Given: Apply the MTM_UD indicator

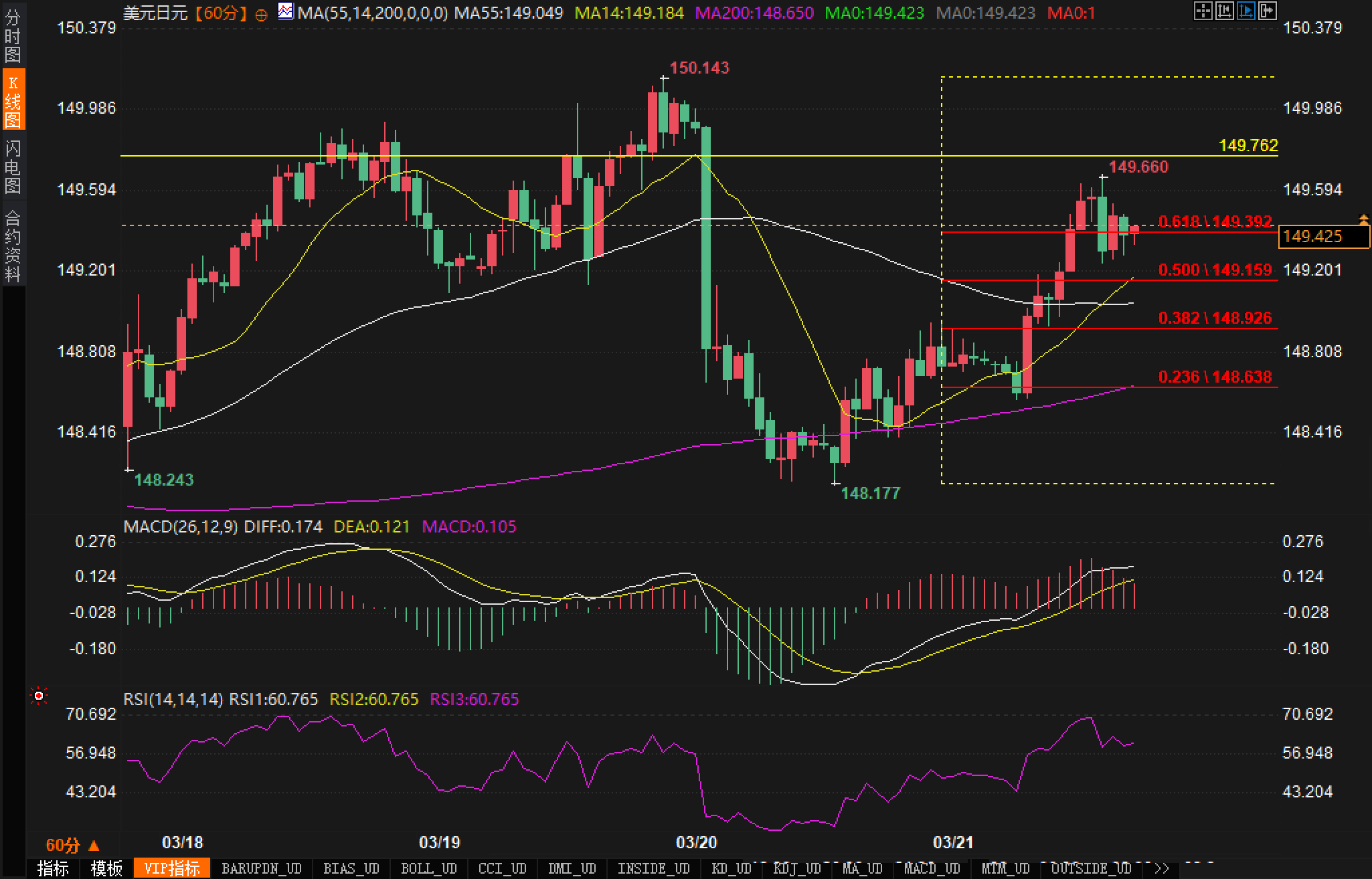Looking at the screenshot, I should point(1005,868).
